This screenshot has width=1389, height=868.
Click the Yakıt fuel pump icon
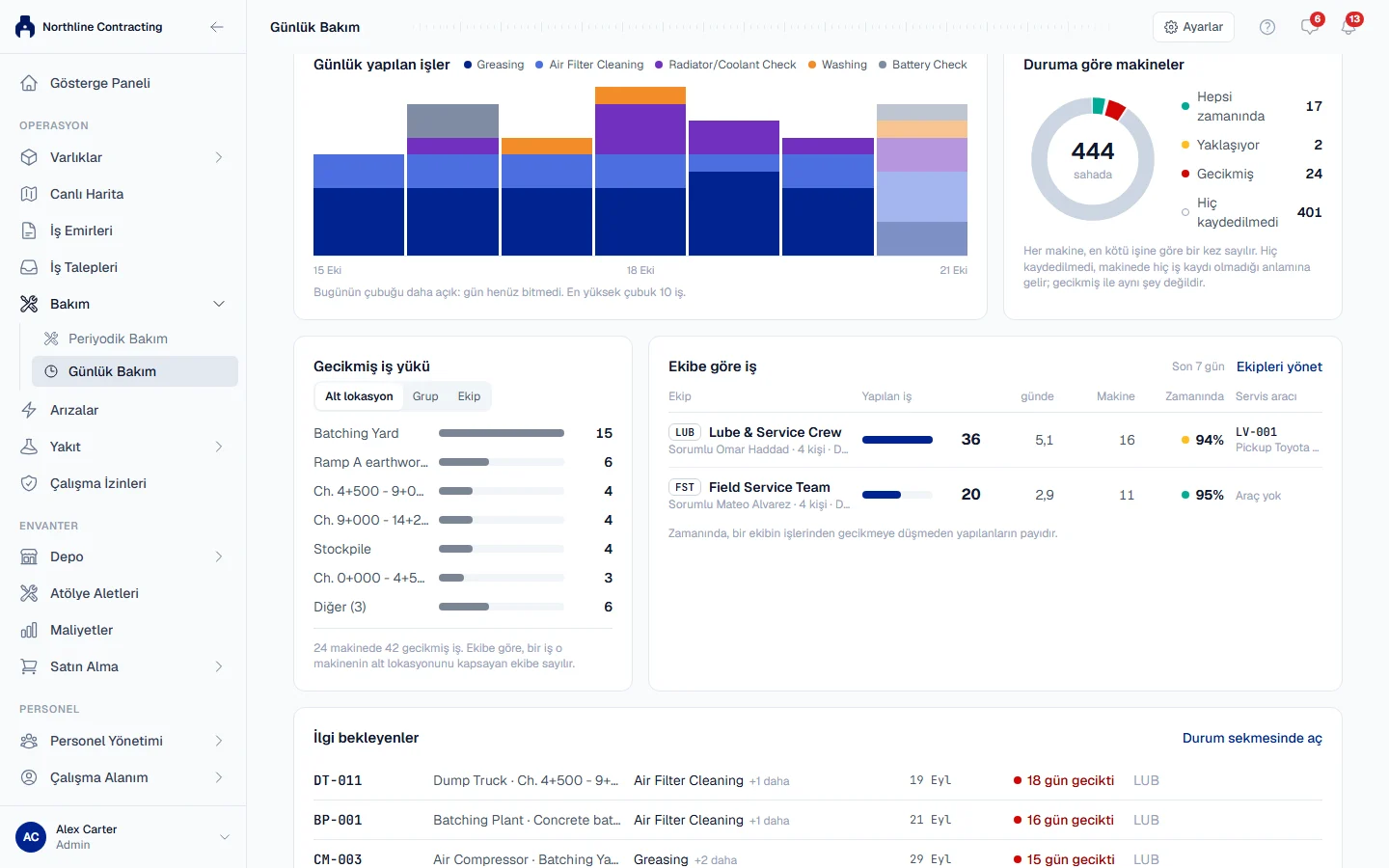[29, 447]
